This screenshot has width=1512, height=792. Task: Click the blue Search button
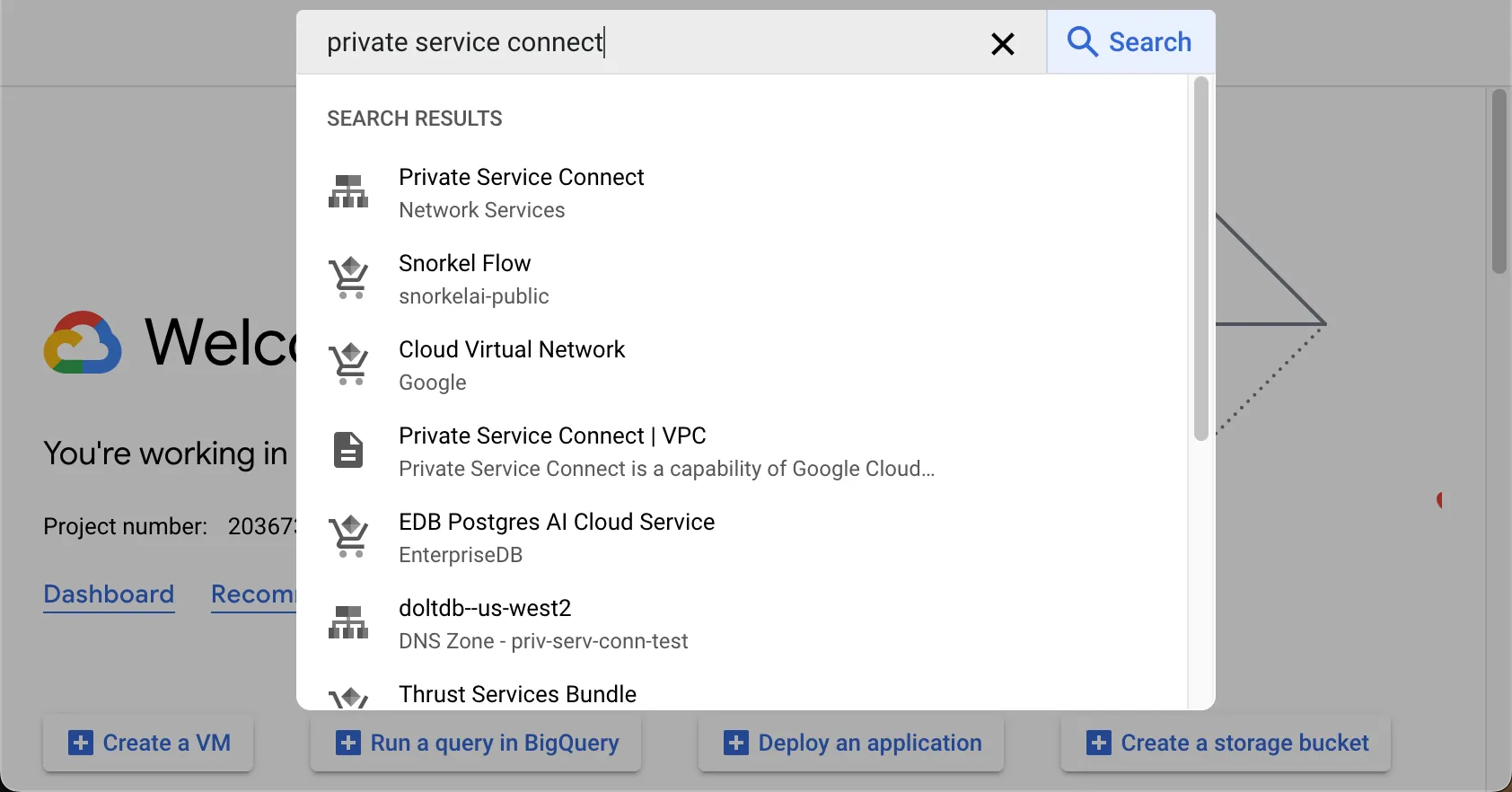tap(1130, 42)
